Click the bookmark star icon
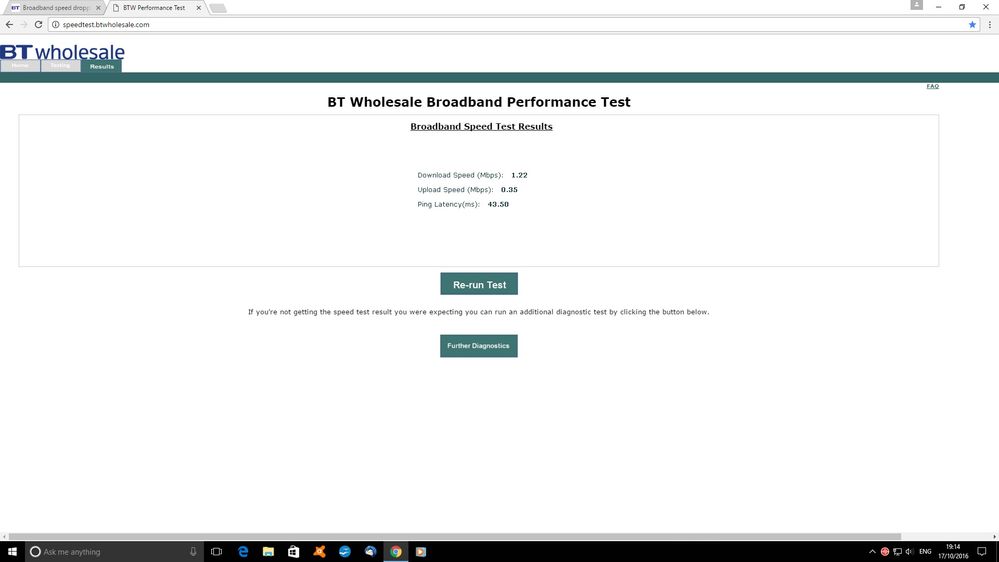 pos(972,24)
